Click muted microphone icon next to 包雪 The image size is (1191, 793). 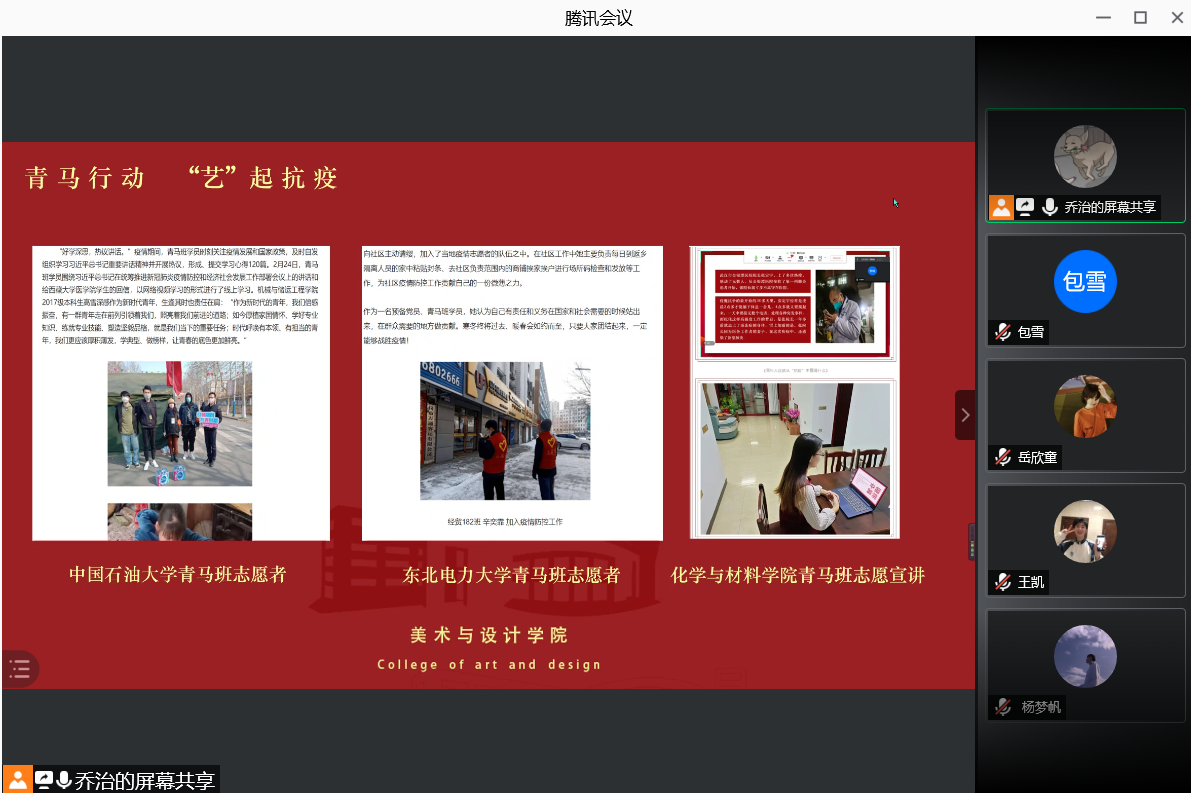coord(1002,332)
